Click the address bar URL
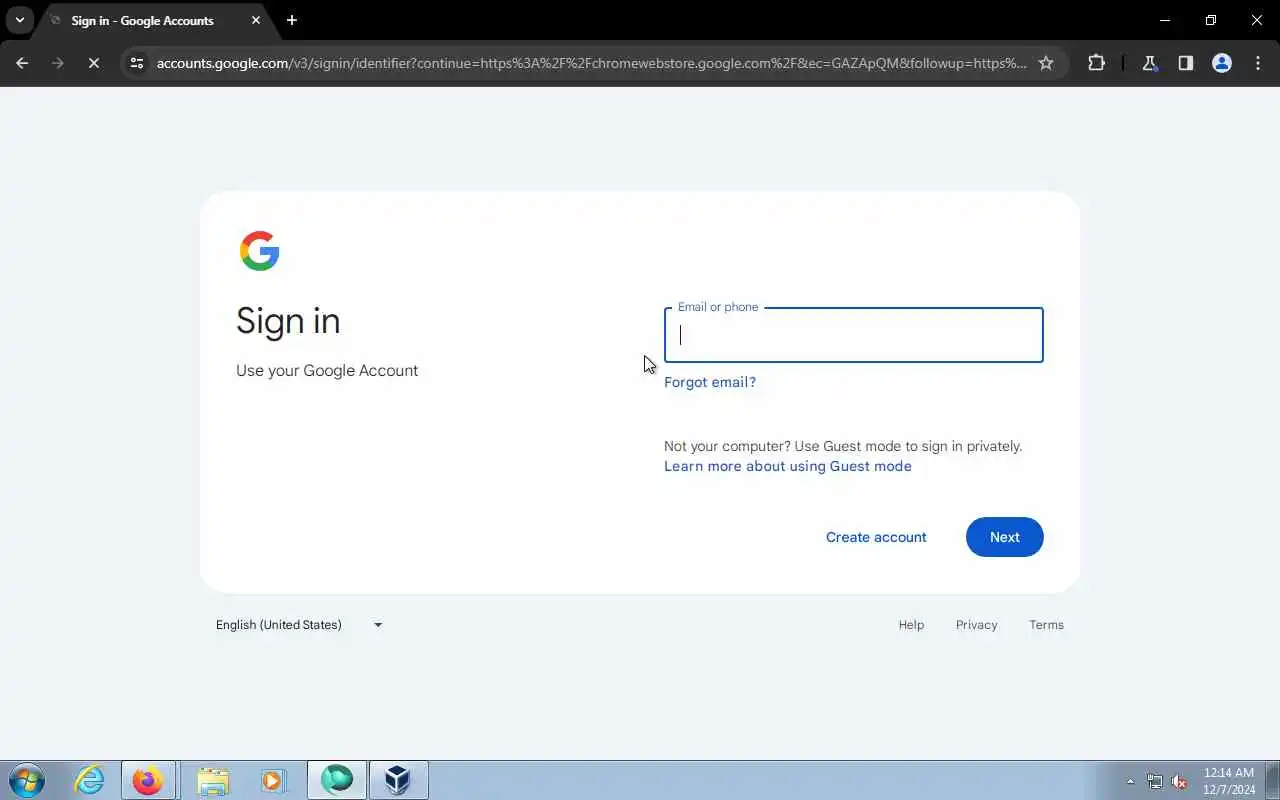1280x800 pixels. pyautogui.click(x=591, y=63)
